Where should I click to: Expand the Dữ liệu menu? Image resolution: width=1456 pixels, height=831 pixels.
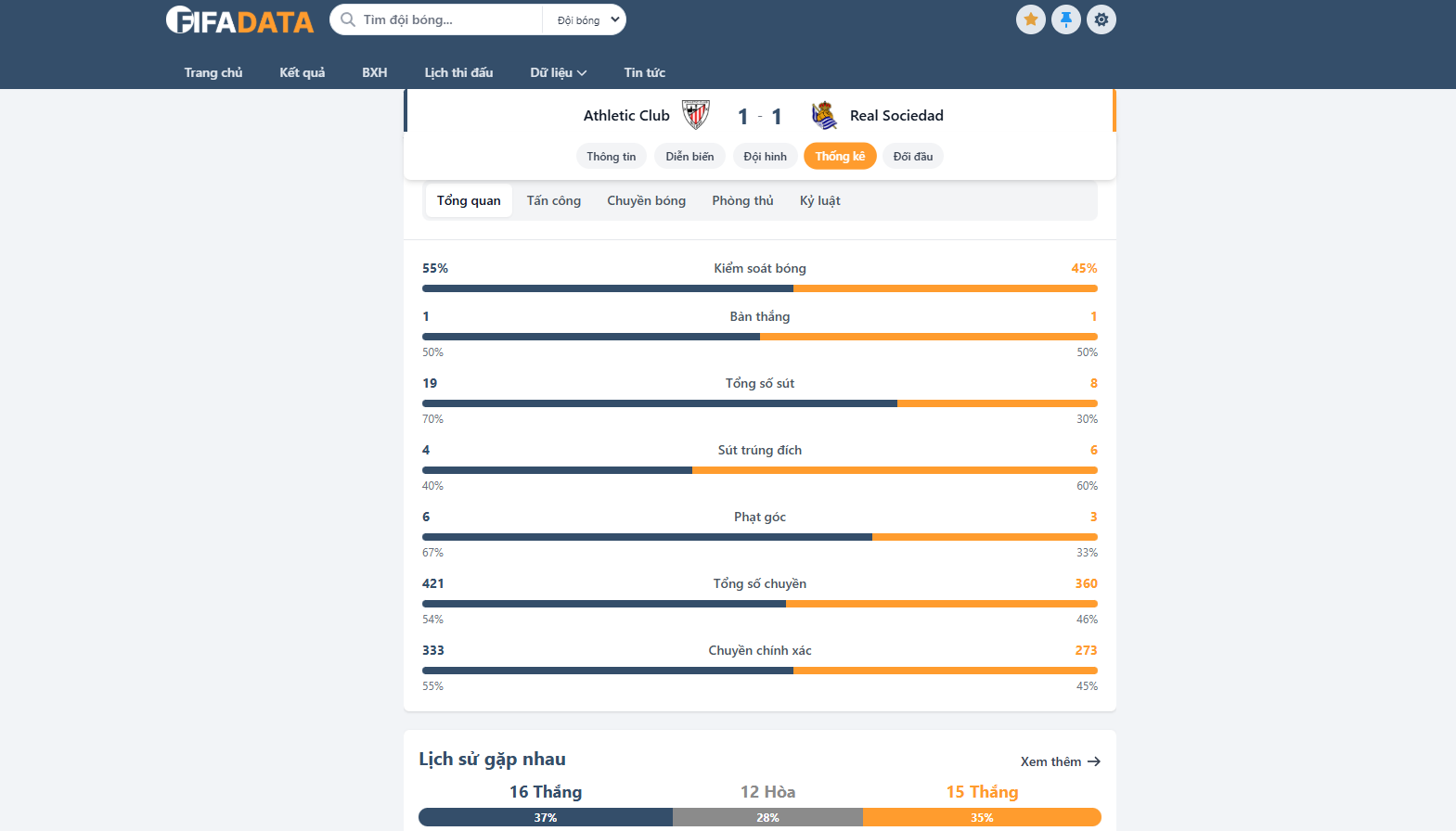point(558,72)
